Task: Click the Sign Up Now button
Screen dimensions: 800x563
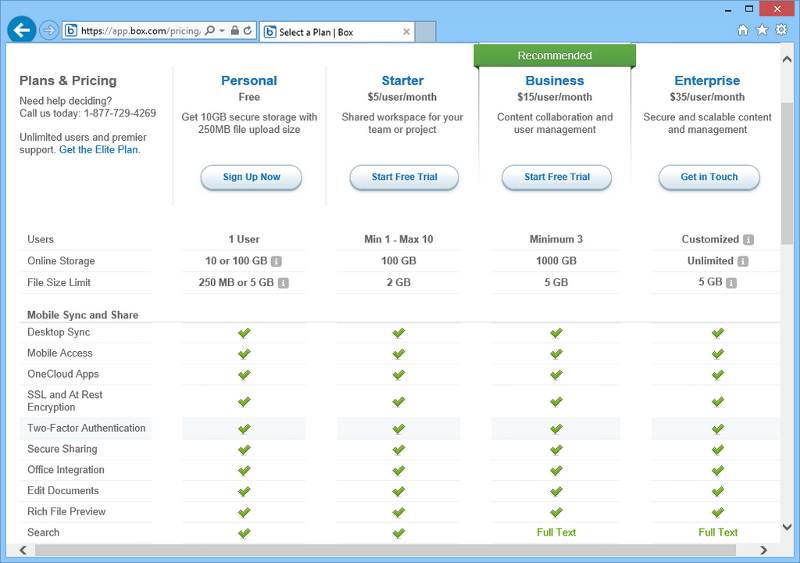Action: [x=251, y=177]
